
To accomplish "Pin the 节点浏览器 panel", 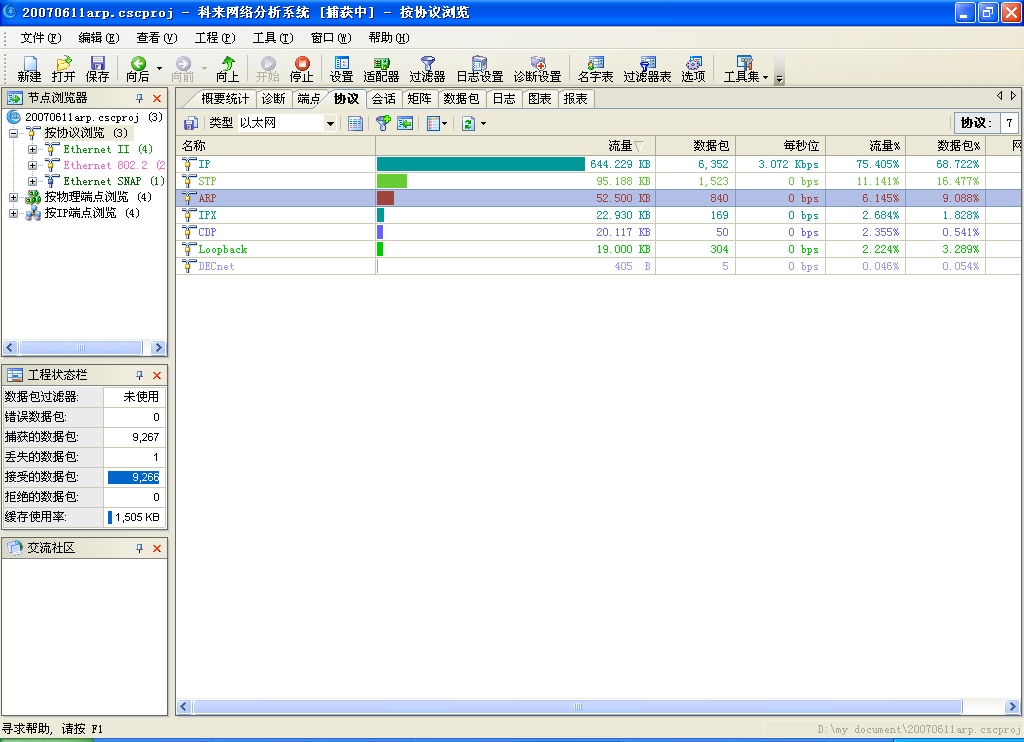I will (x=140, y=98).
